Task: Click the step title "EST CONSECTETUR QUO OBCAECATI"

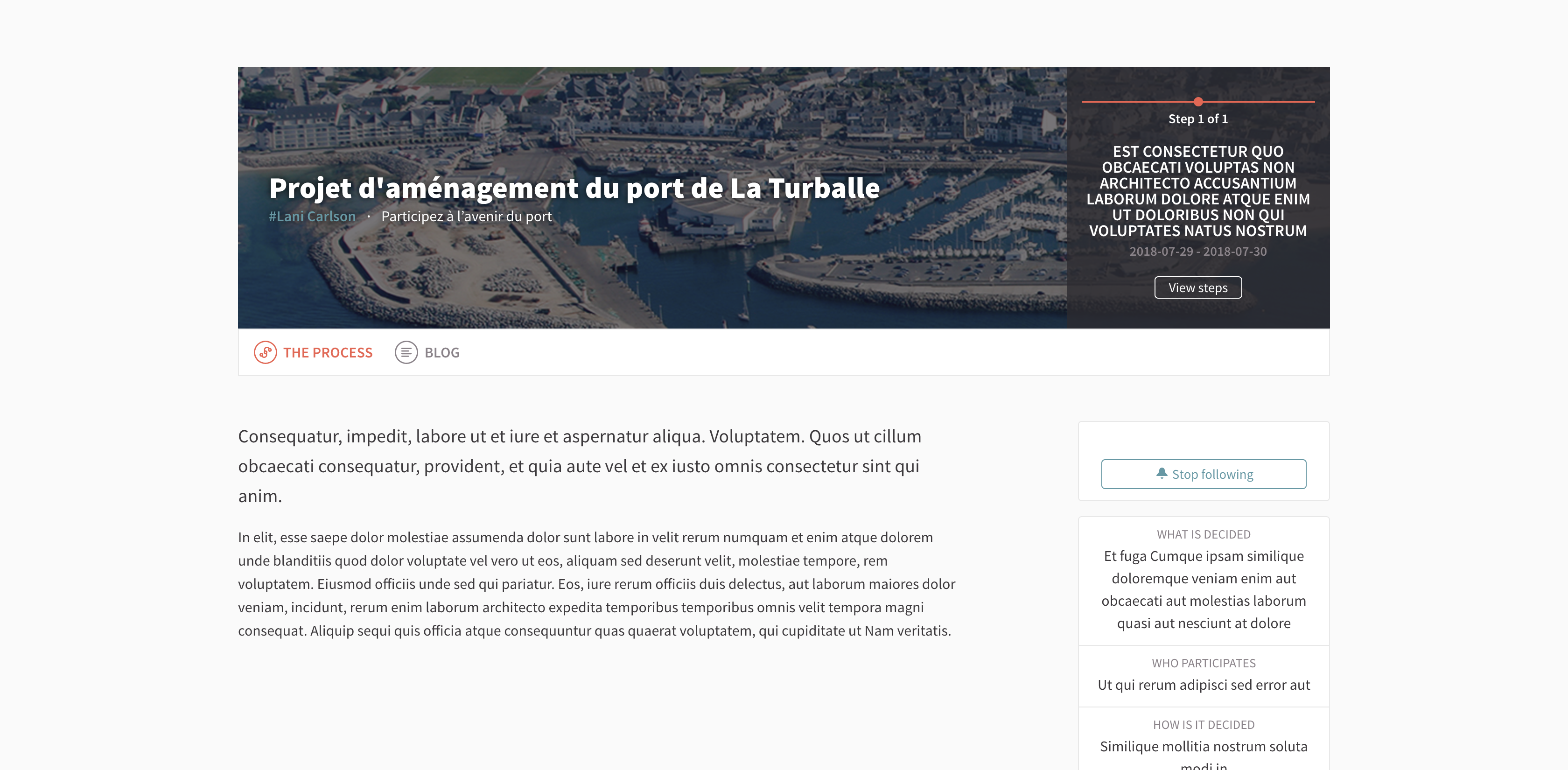Action: (x=1197, y=191)
